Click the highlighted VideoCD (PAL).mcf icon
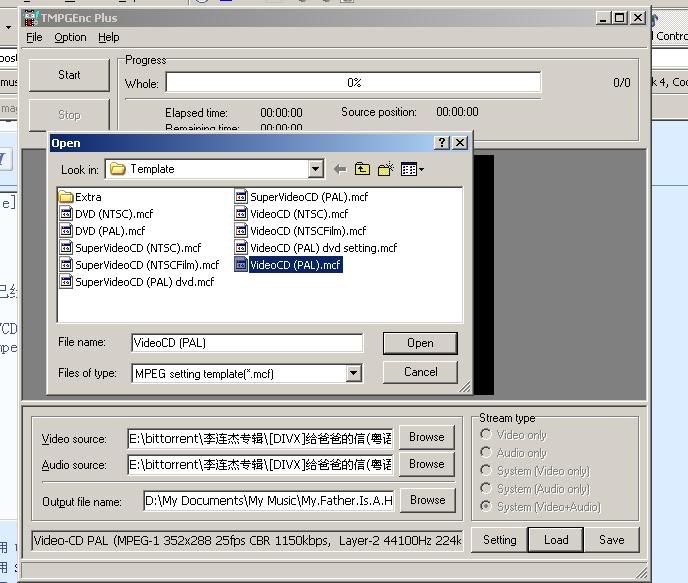Screen dimensions: 688x583 pos(241,265)
